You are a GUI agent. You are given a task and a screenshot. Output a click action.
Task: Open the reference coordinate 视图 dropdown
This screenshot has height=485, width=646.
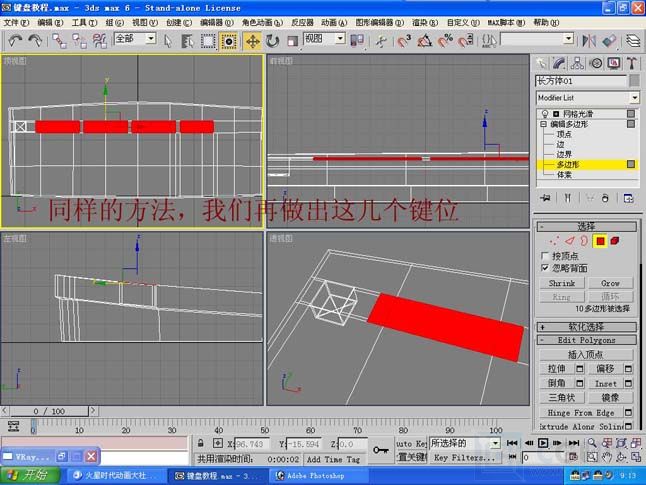[340, 39]
